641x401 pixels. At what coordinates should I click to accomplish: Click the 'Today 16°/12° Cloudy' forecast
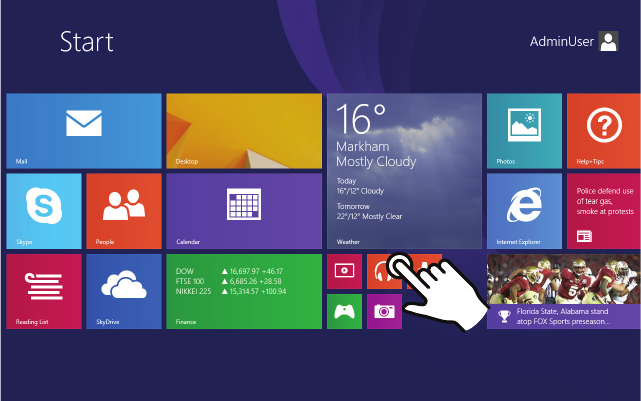coord(360,186)
